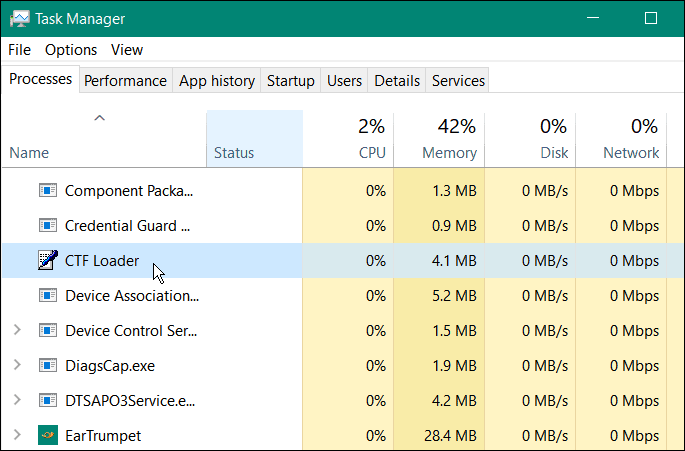Expand the DiagsCap.exe process group
The image size is (685, 451).
[17, 365]
